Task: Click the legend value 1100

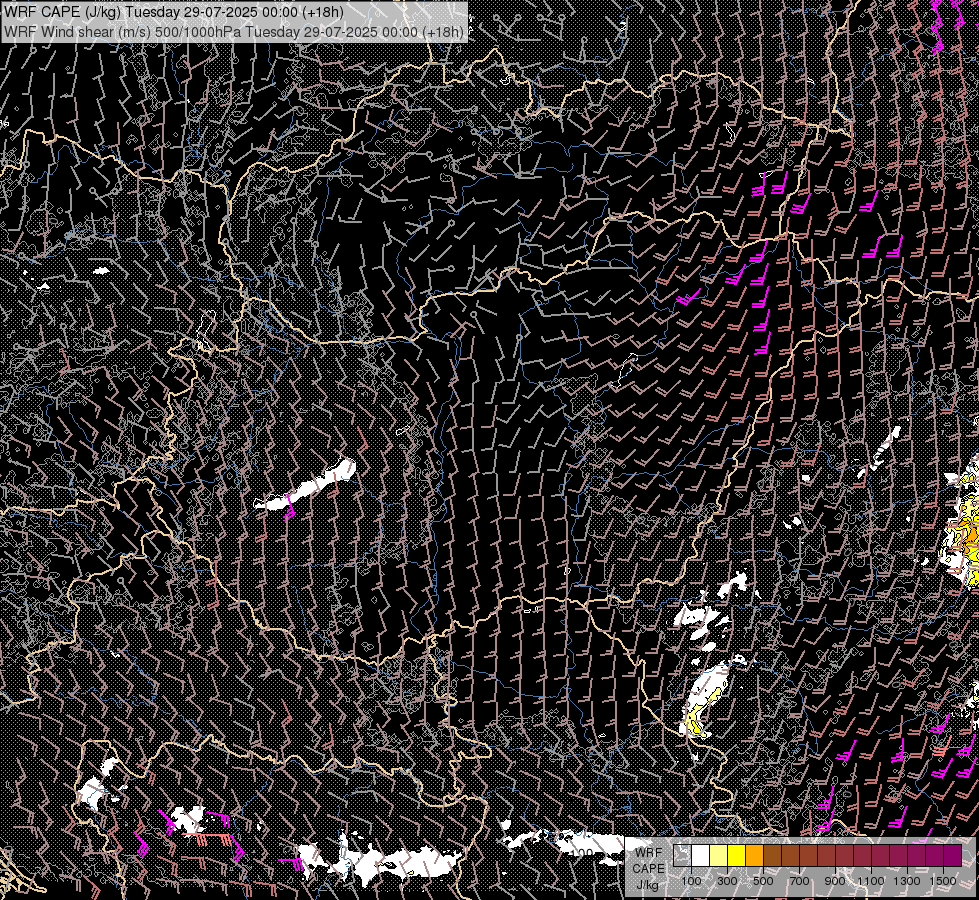Action: click(870, 881)
